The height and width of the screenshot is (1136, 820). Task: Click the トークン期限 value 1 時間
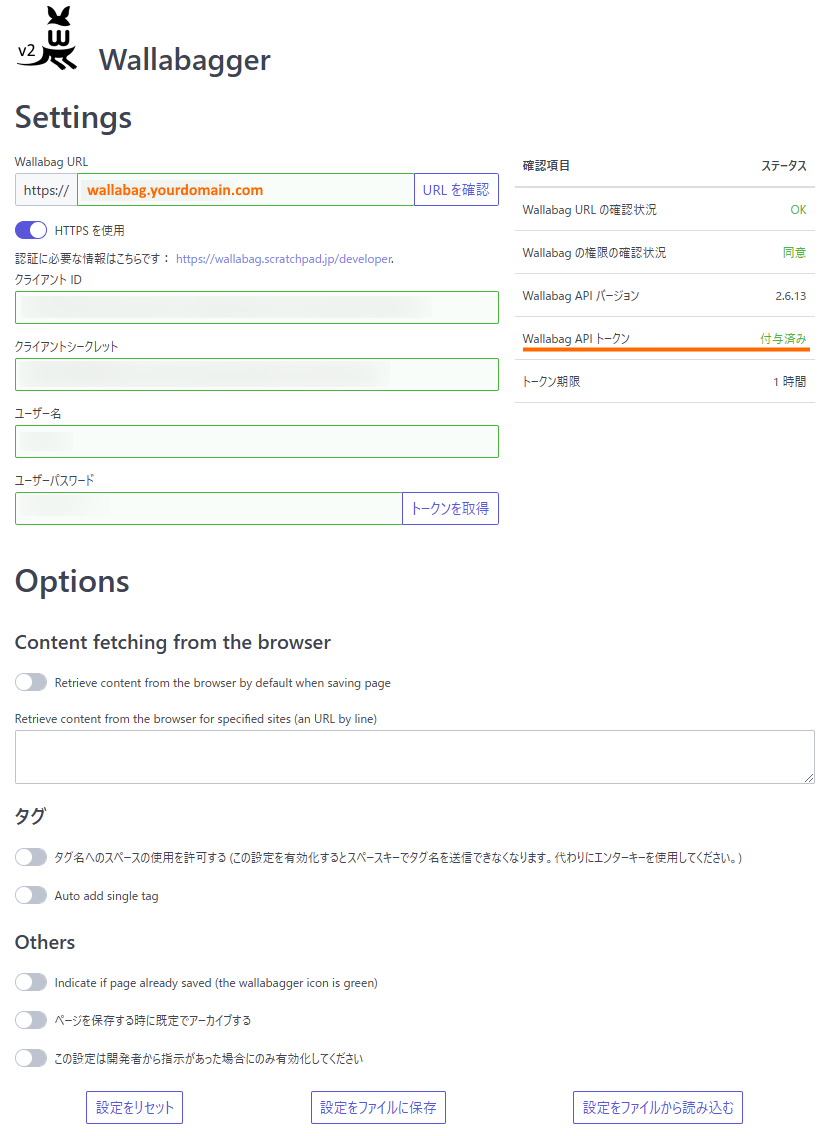(x=790, y=382)
